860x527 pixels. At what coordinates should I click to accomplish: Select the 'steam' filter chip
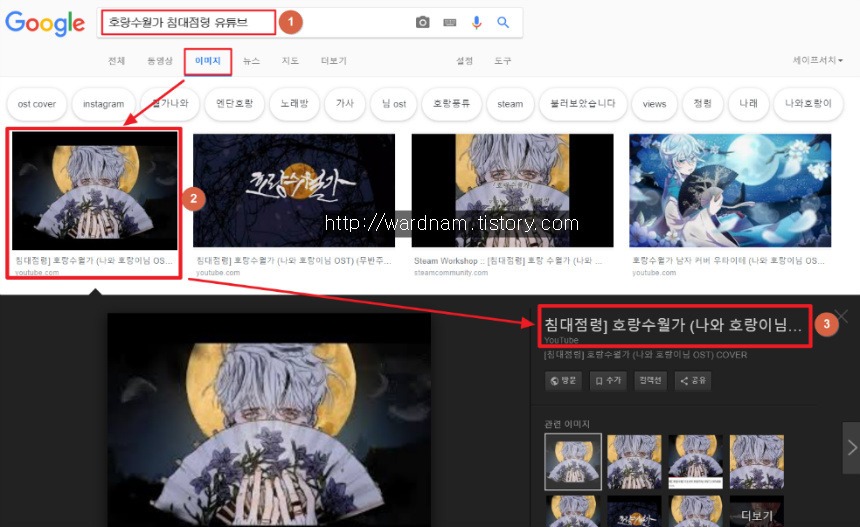click(x=510, y=104)
